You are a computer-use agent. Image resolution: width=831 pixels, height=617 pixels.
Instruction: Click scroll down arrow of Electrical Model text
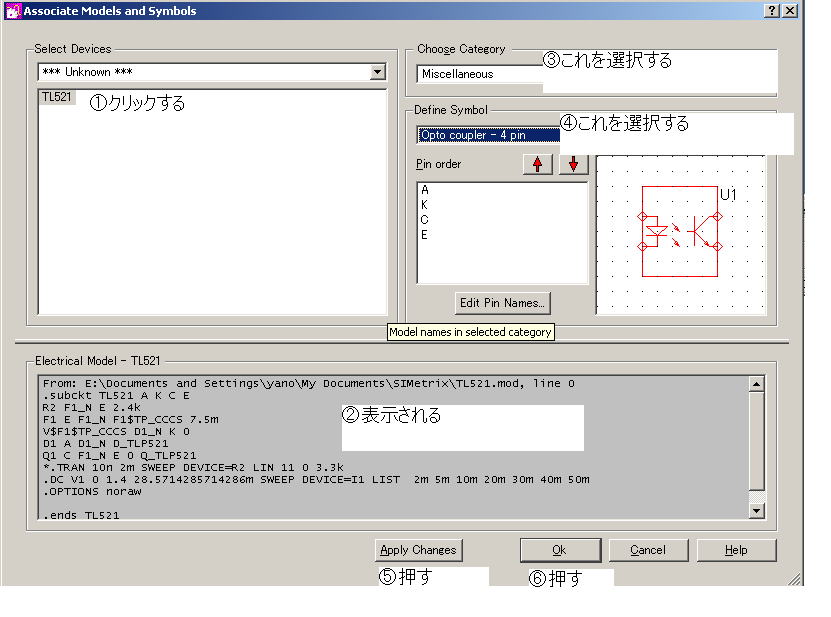(x=756, y=511)
